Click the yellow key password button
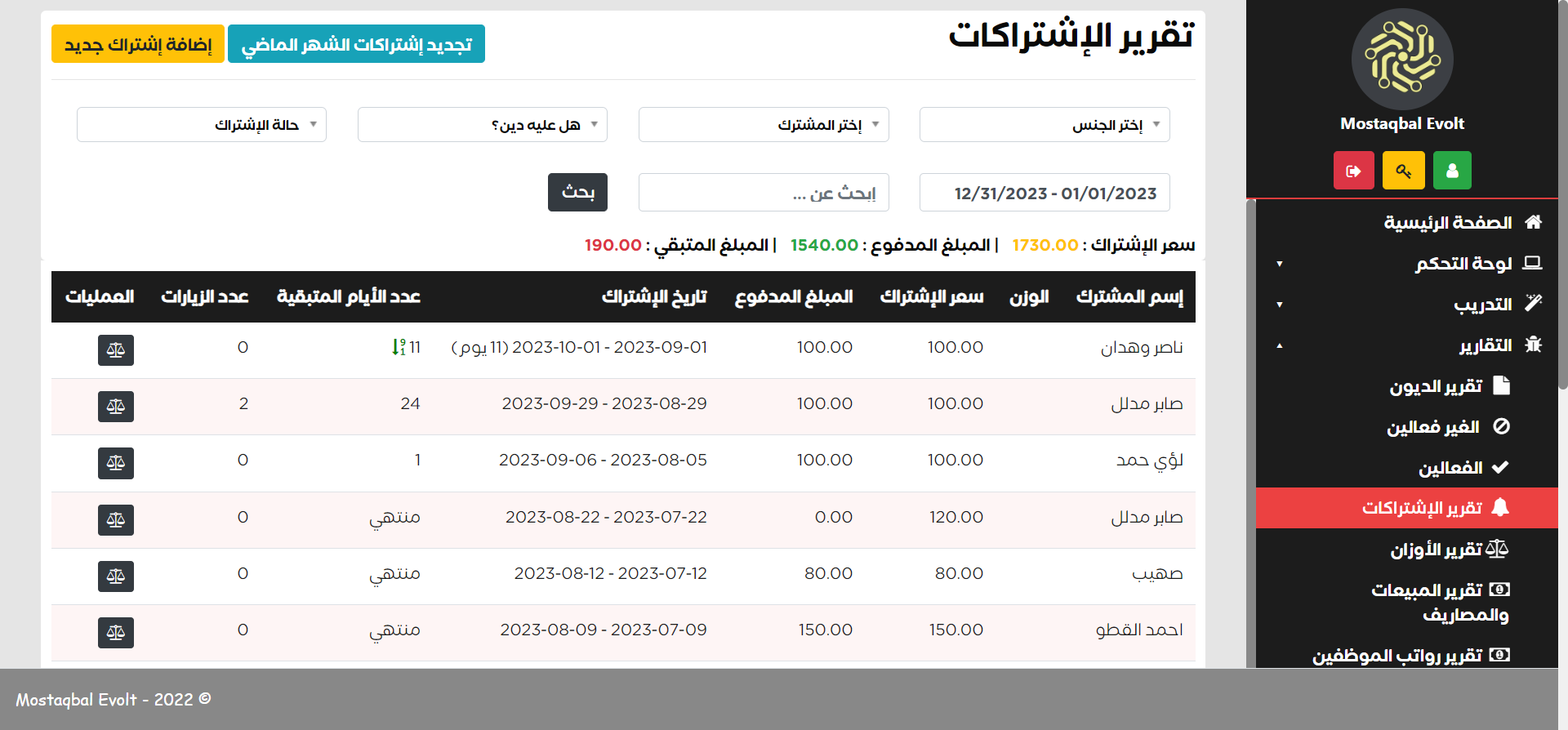 coord(1403,171)
